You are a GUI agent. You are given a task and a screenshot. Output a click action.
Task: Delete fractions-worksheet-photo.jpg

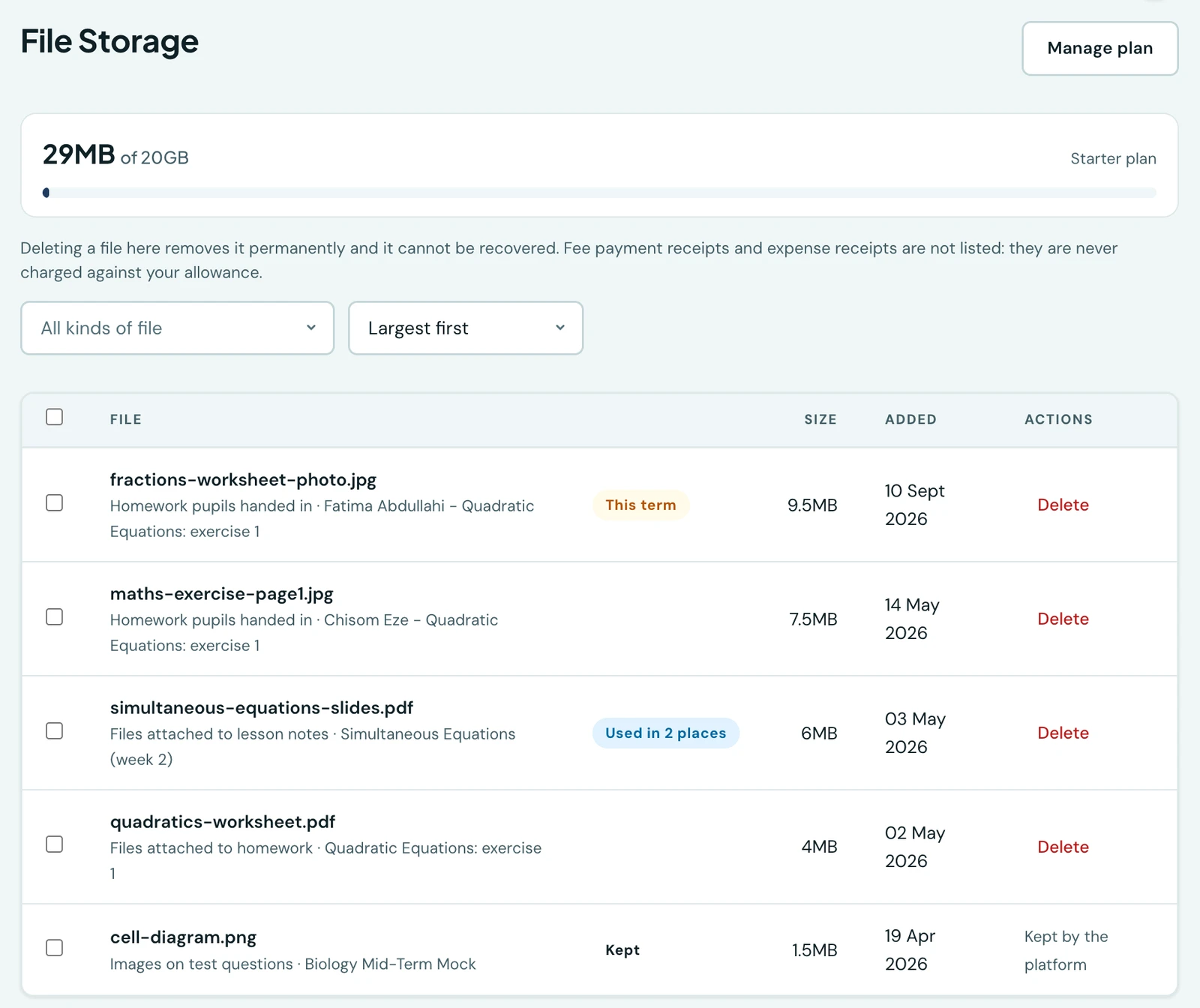1063,505
